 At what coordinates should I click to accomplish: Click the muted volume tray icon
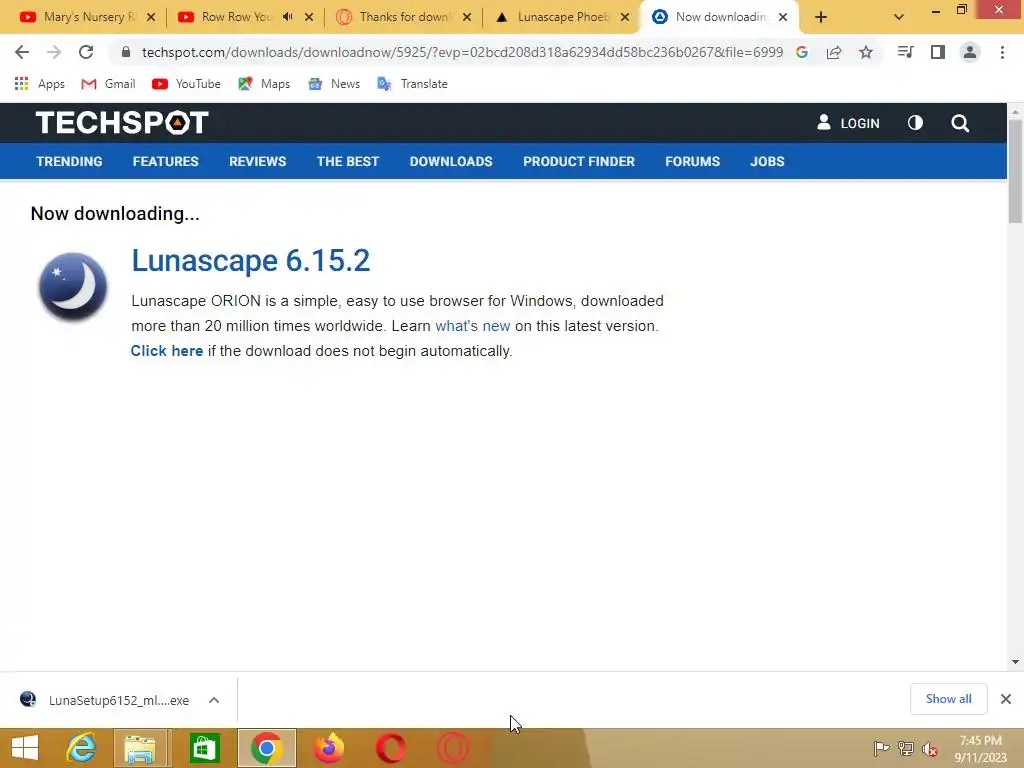click(930, 748)
